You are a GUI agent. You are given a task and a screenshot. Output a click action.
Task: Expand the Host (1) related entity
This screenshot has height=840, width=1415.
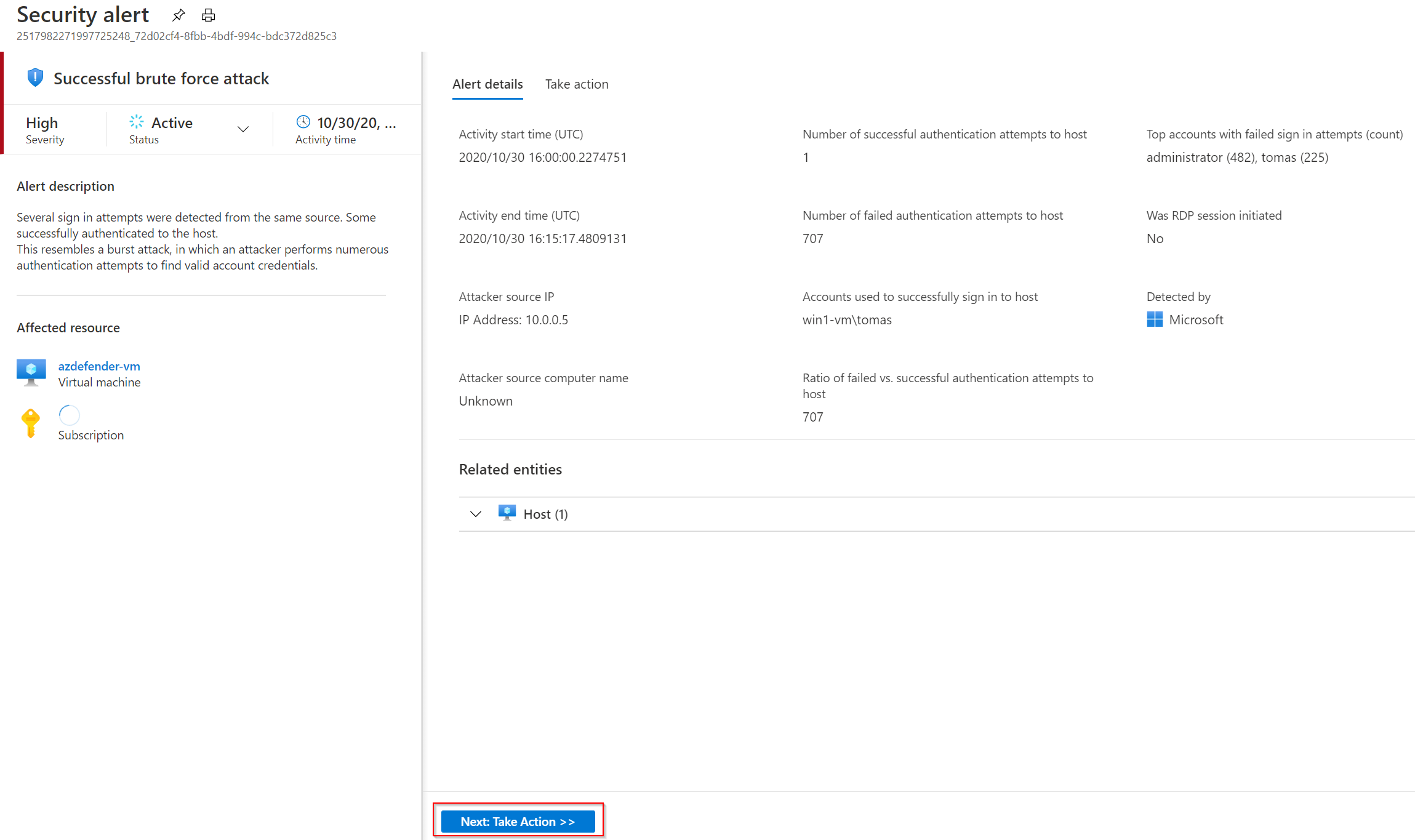click(x=476, y=514)
